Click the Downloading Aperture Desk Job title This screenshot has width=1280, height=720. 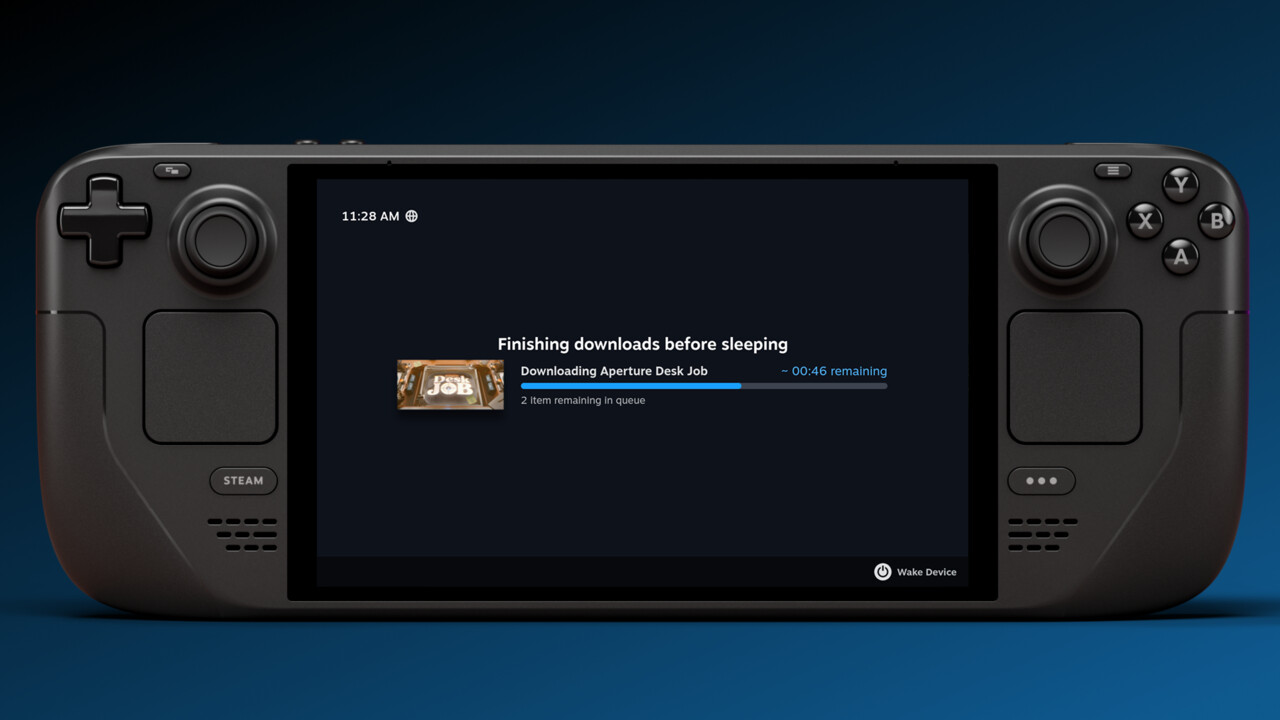pyautogui.click(x=613, y=371)
